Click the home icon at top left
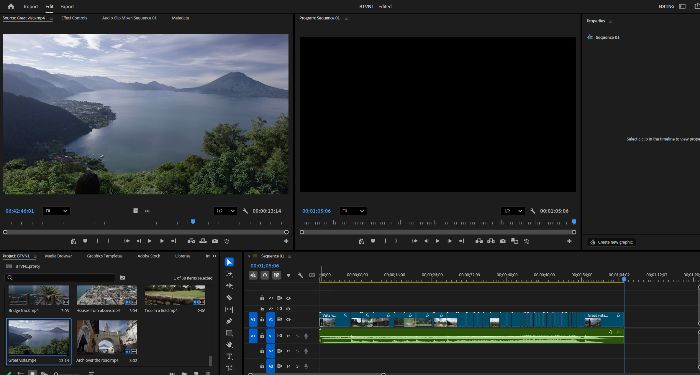 [x=11, y=7]
